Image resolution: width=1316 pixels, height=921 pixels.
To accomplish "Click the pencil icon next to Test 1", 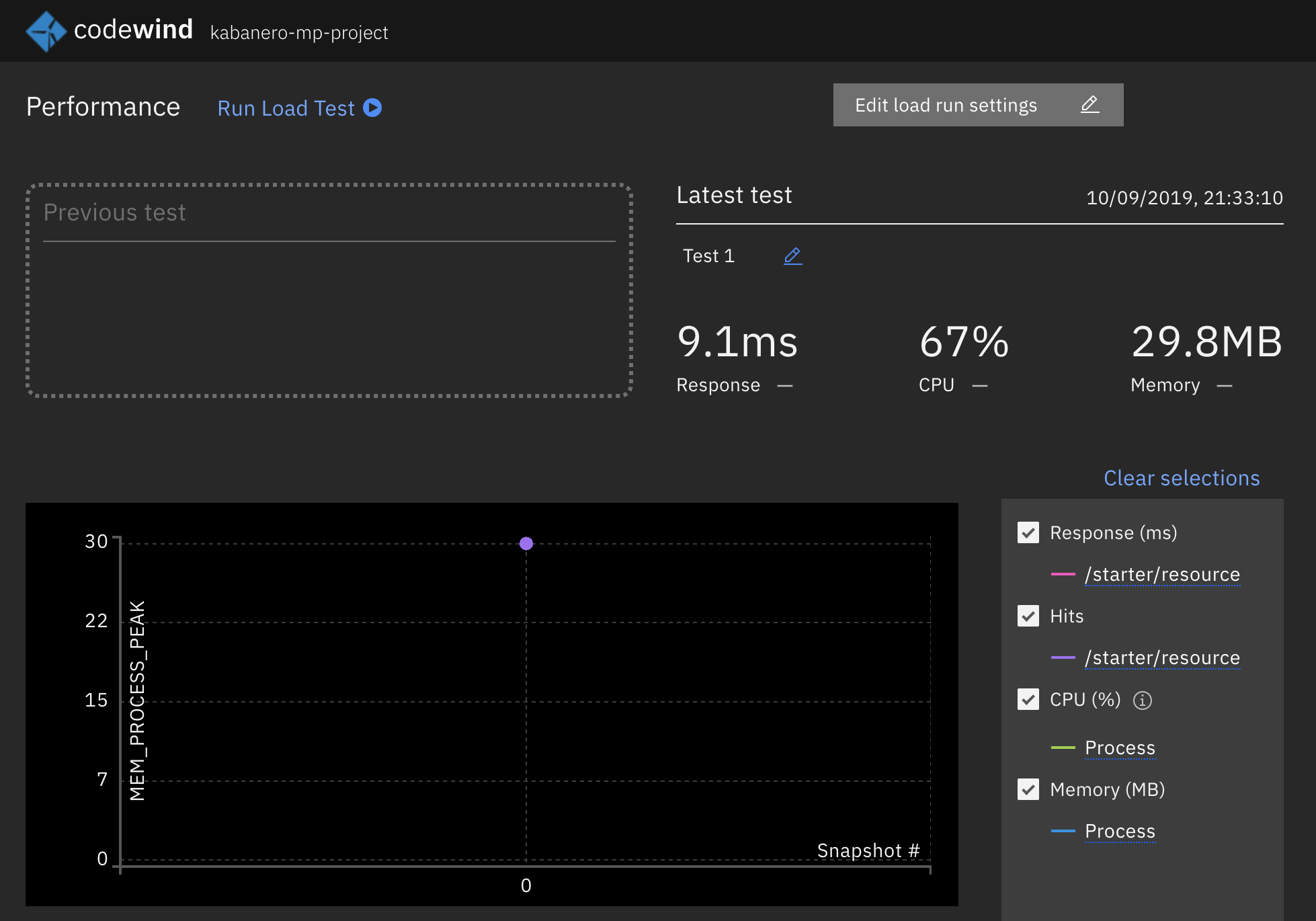I will (x=792, y=256).
